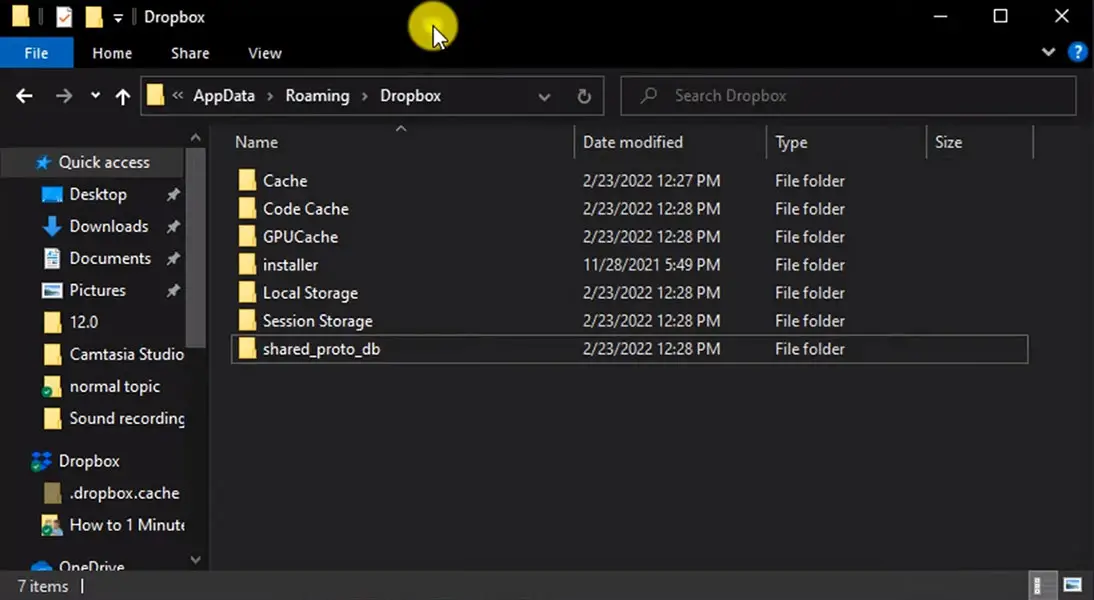1094x600 pixels.
Task: Open the 12.0 folder in sidebar
Action: (83, 322)
